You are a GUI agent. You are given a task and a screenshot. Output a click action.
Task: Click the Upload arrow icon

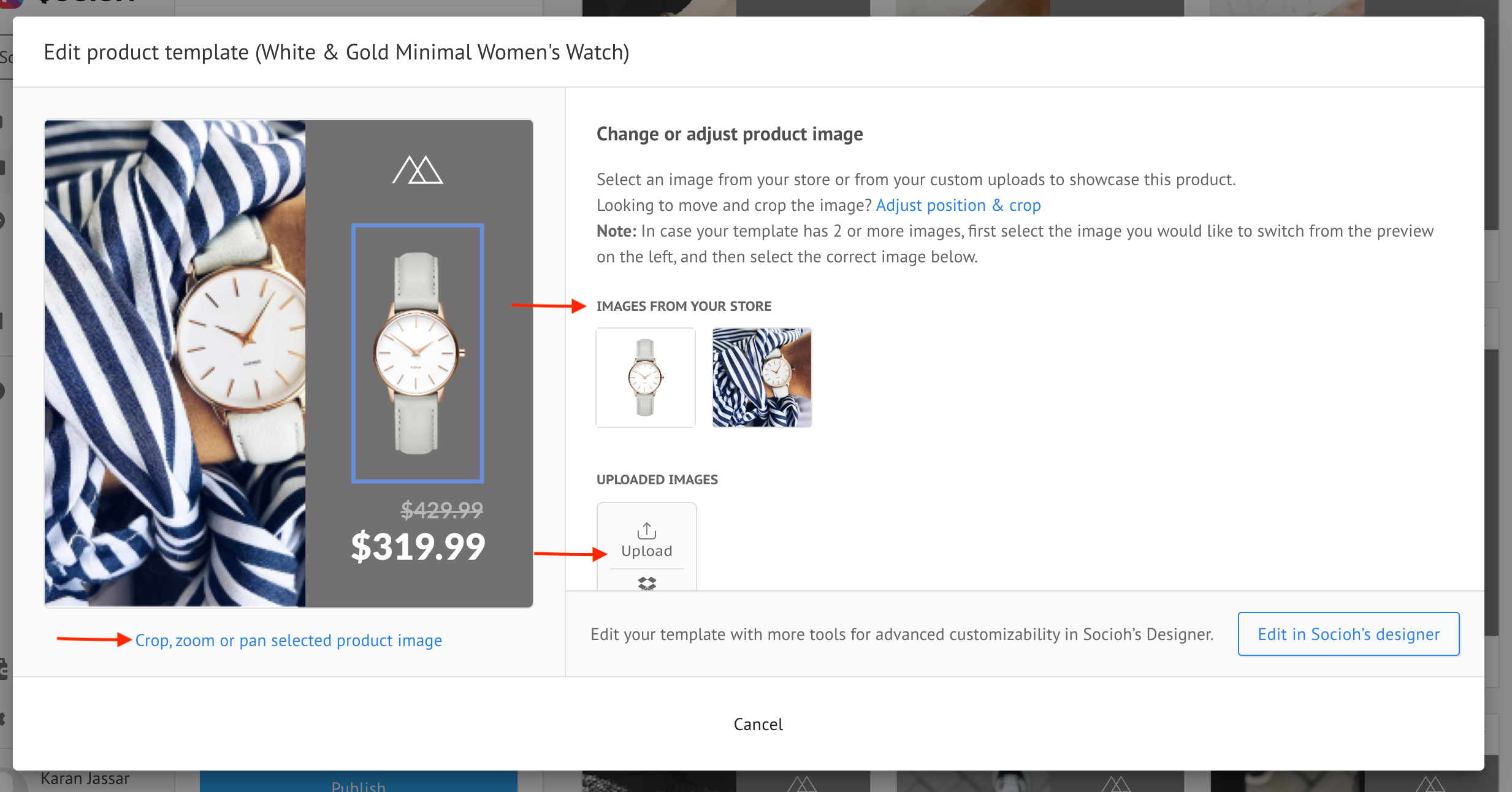click(646, 530)
